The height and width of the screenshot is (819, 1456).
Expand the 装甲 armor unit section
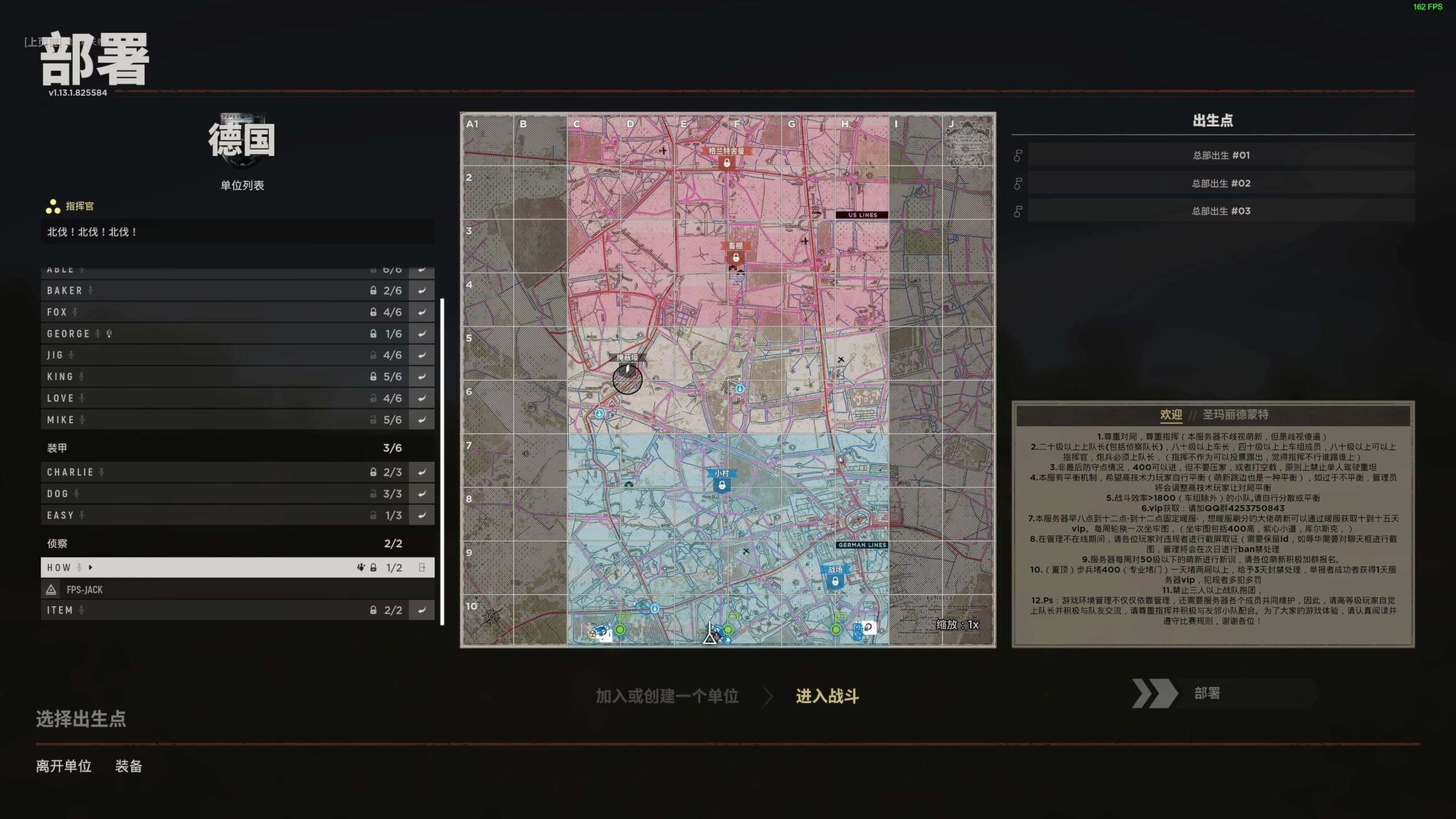tap(57, 448)
